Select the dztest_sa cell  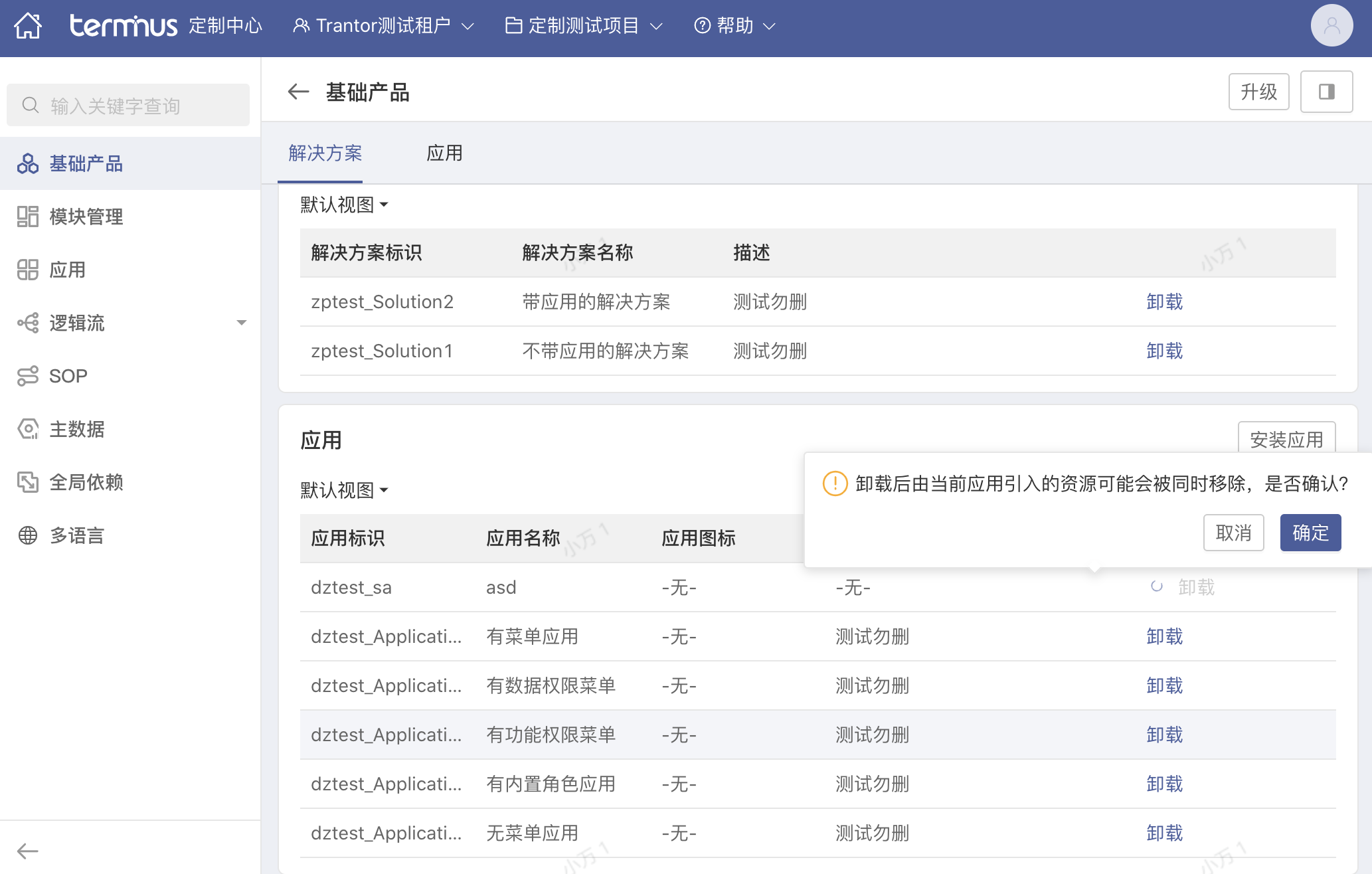pos(351,587)
